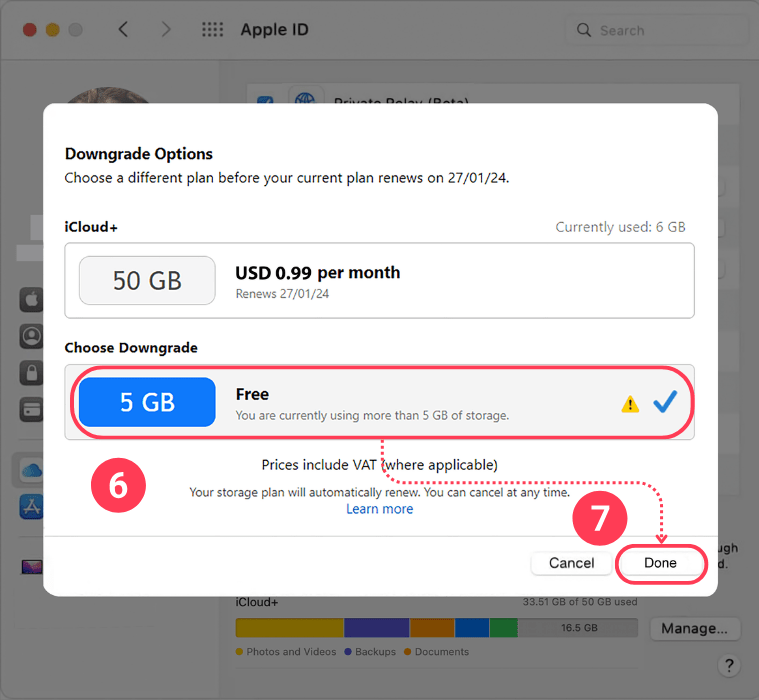Open the show-all preferences grid icon
This screenshot has width=759, height=700.
pos(213,30)
